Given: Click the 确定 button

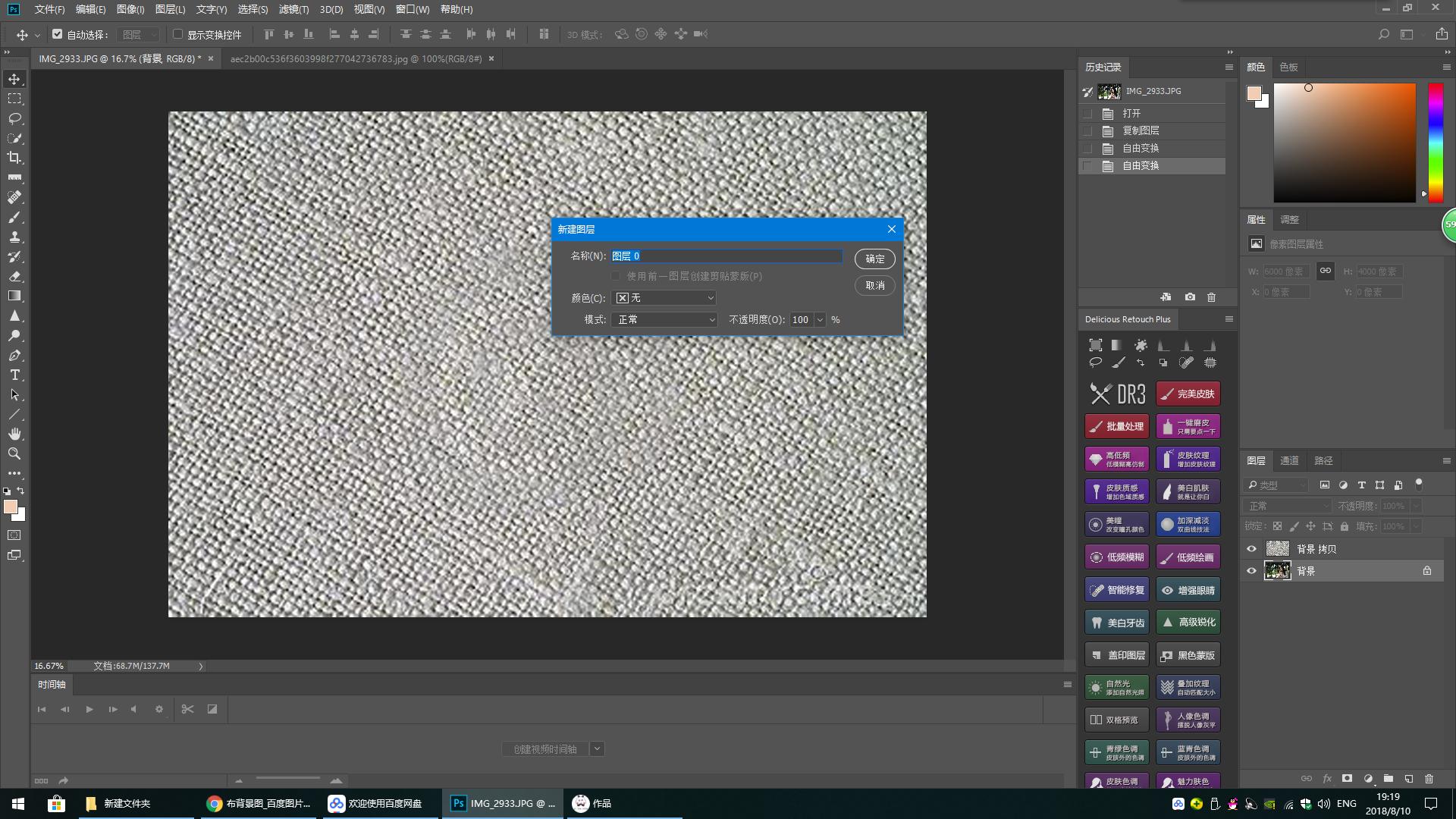Looking at the screenshot, I should tap(874, 259).
